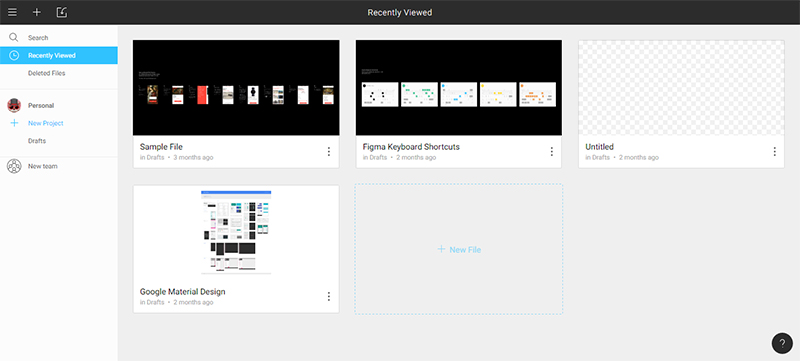This screenshot has width=800, height=361.
Task: Click the clock icon beside Recently Viewed
Action: pyautogui.click(x=14, y=55)
